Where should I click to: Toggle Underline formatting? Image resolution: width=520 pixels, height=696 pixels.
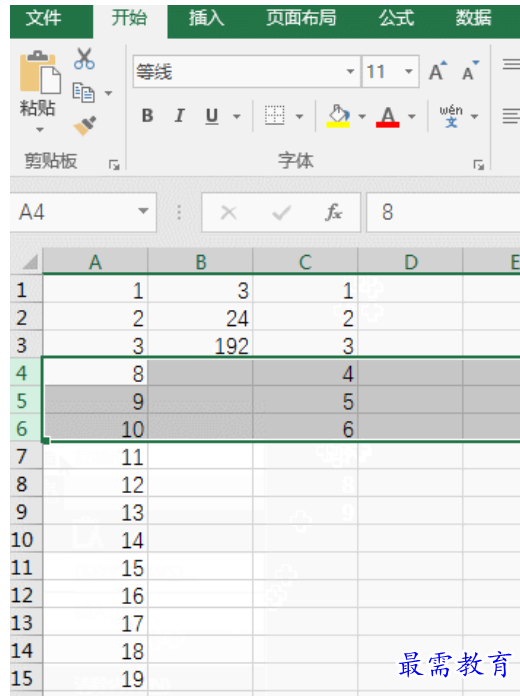212,116
